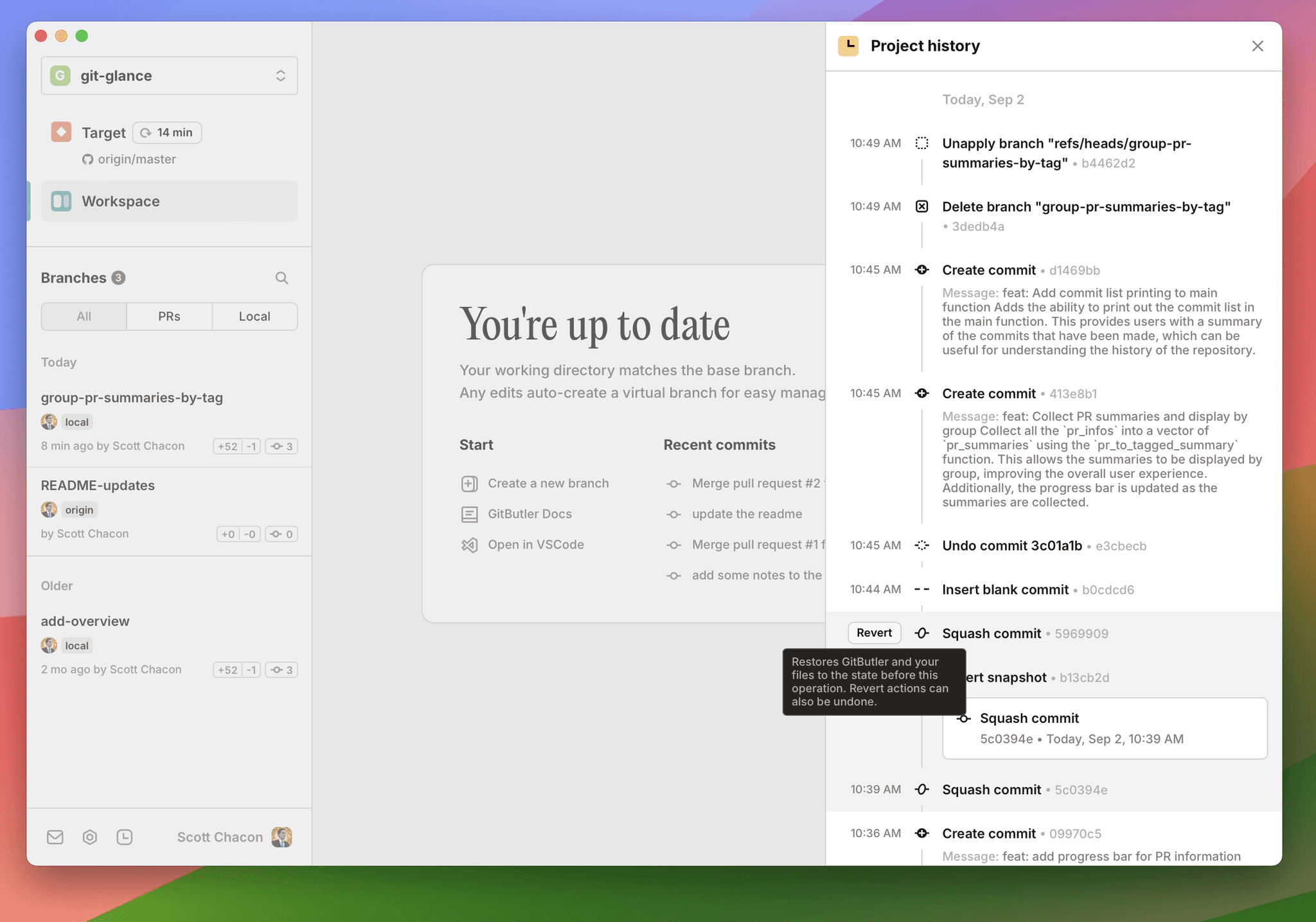The image size is (1316, 922).
Task: Switch branch filter to PRs
Action: click(x=169, y=316)
